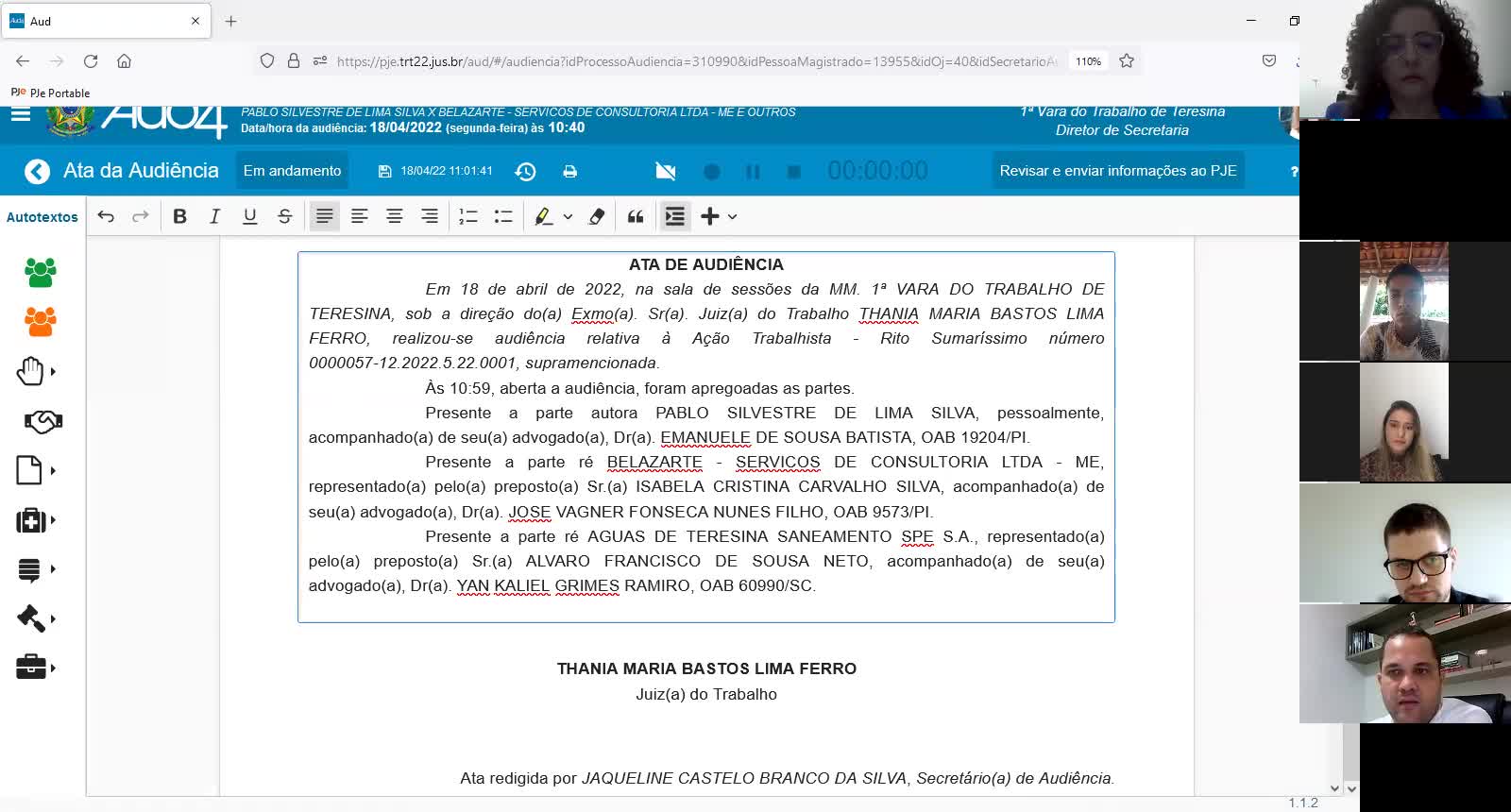Print the ata with the printer icon

coord(570,171)
